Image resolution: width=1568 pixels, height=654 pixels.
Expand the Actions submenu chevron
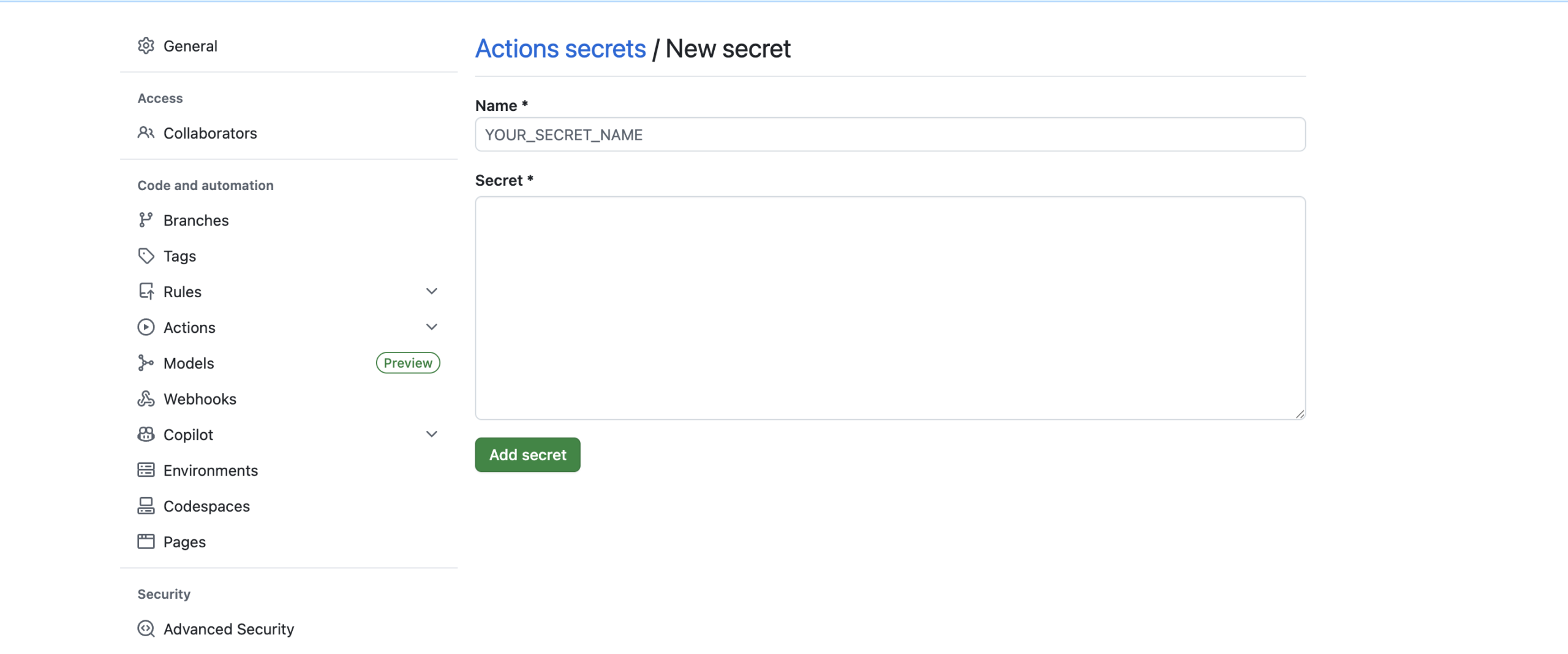tap(432, 327)
